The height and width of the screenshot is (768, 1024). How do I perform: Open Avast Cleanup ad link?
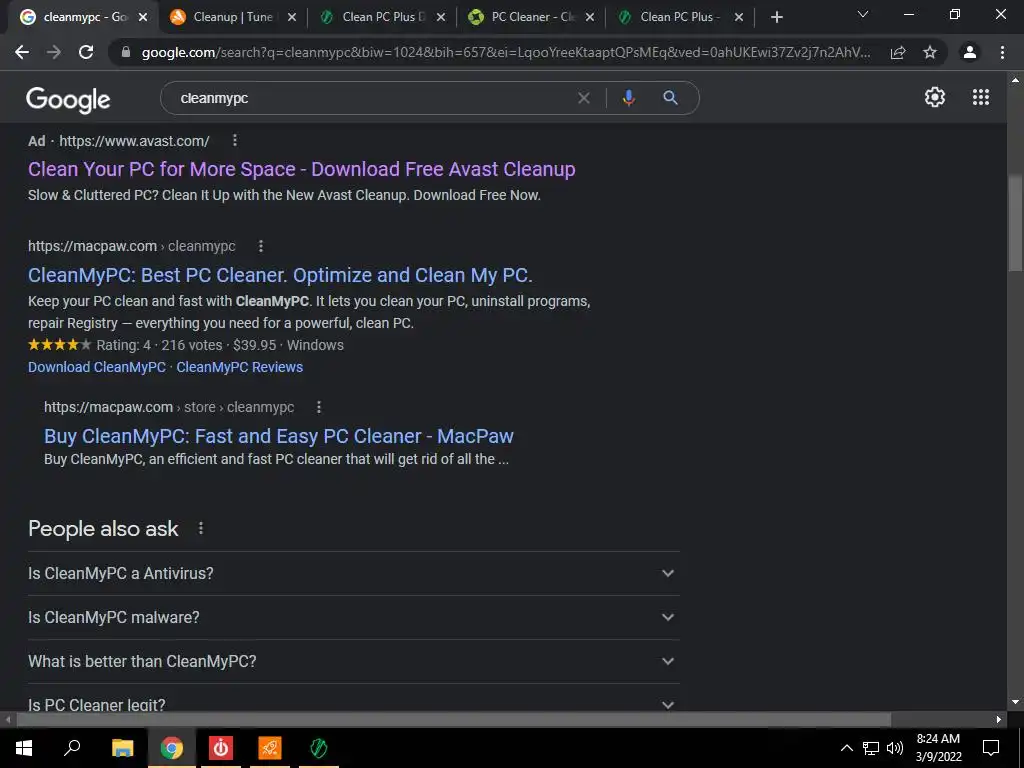[x=301, y=169]
